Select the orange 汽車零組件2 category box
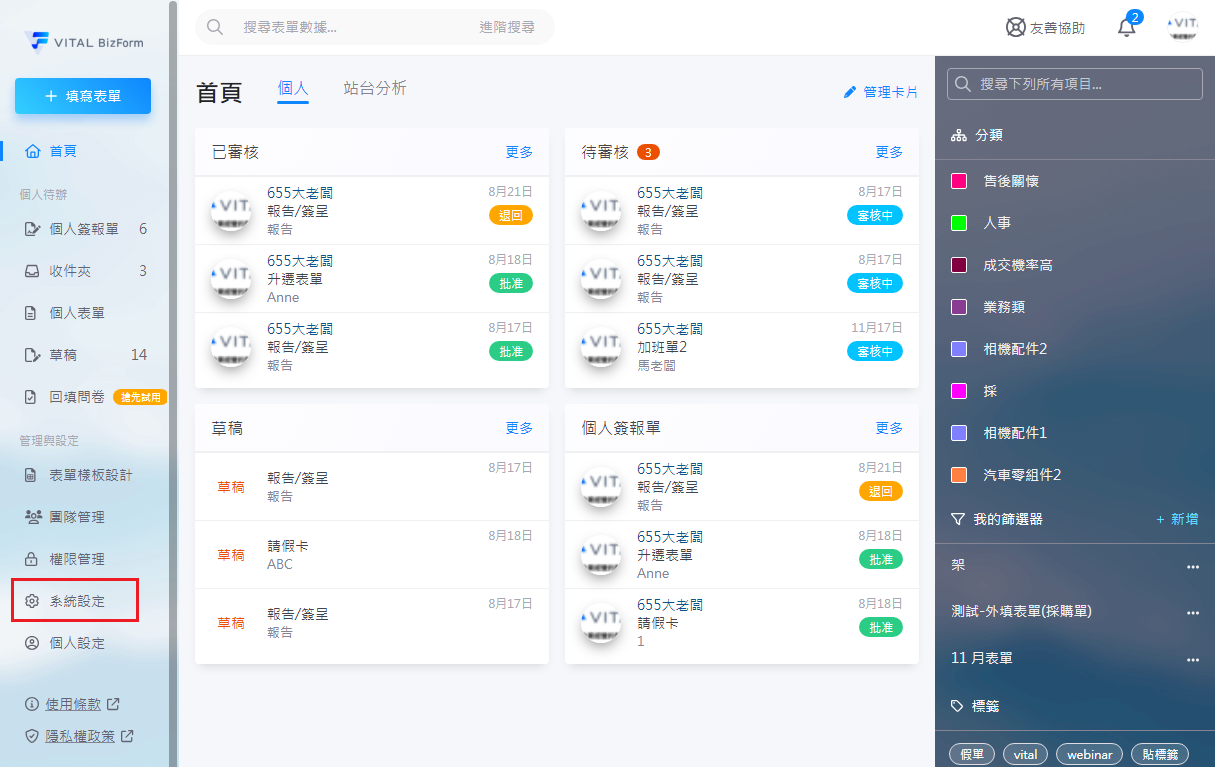 [958, 475]
